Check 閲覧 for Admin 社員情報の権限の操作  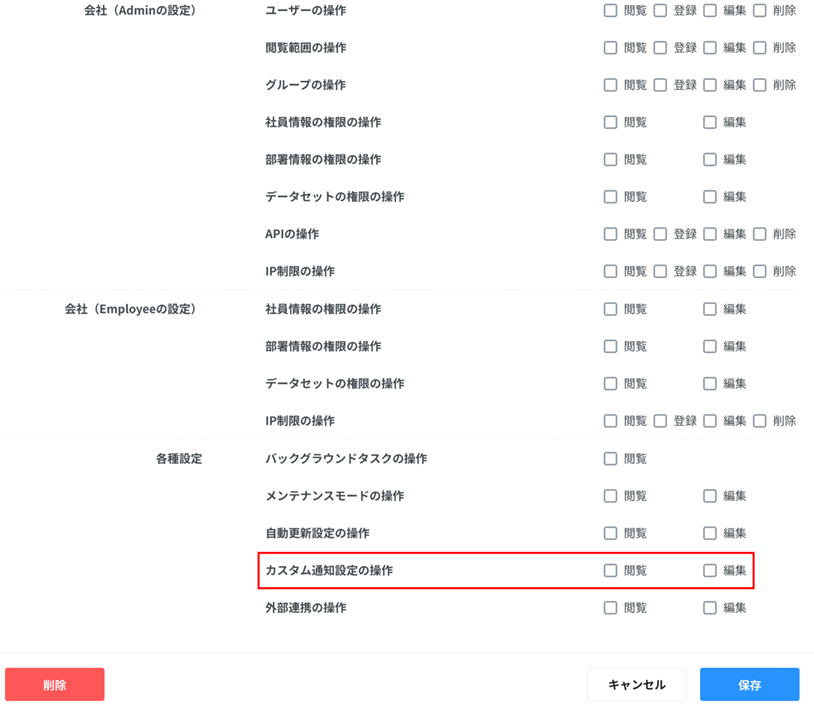click(610, 122)
